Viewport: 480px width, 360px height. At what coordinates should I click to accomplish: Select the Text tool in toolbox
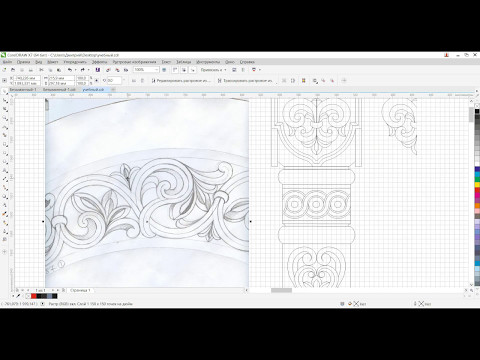tap(5, 170)
